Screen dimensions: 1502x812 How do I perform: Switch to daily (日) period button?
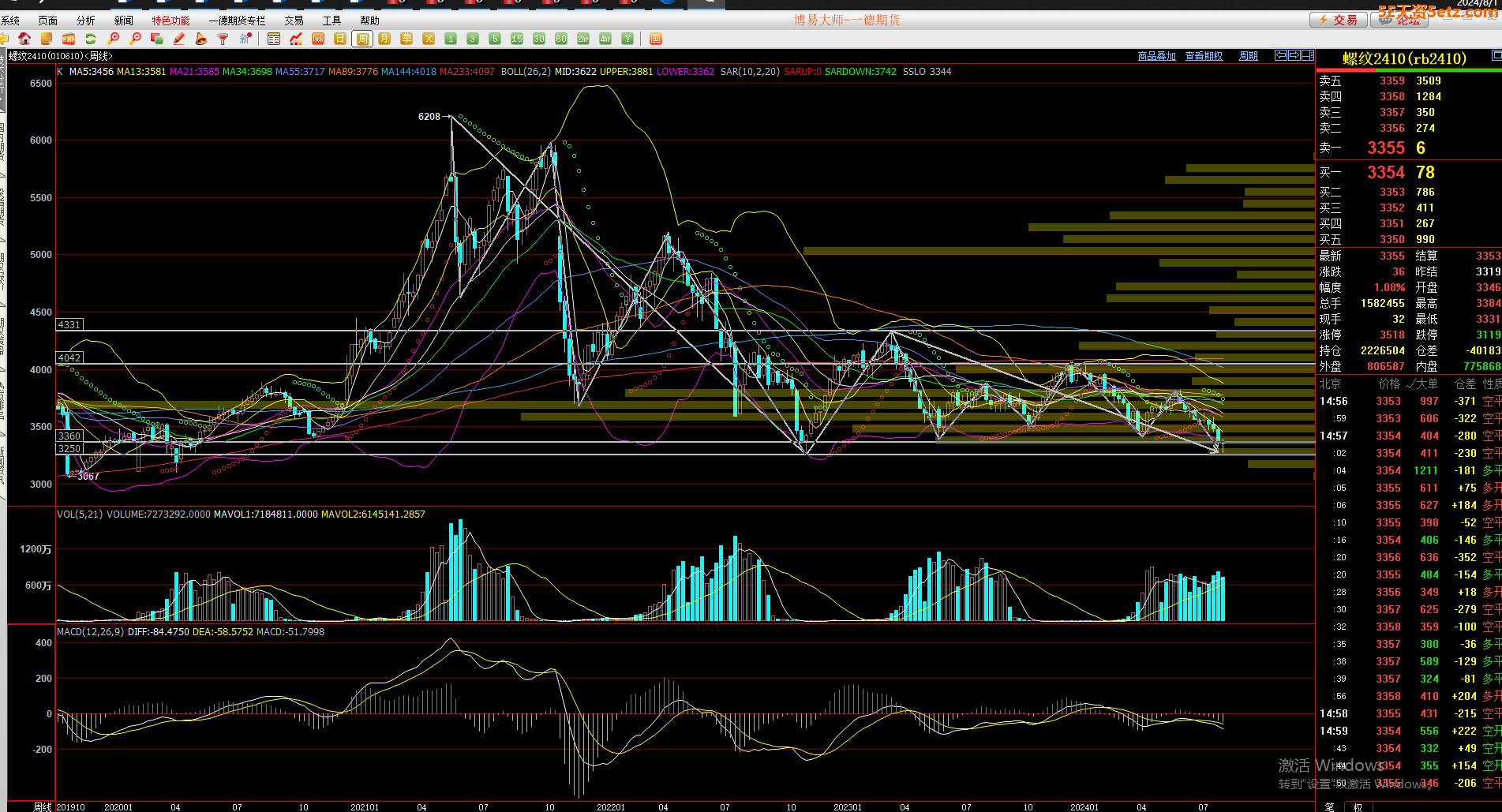click(x=340, y=39)
